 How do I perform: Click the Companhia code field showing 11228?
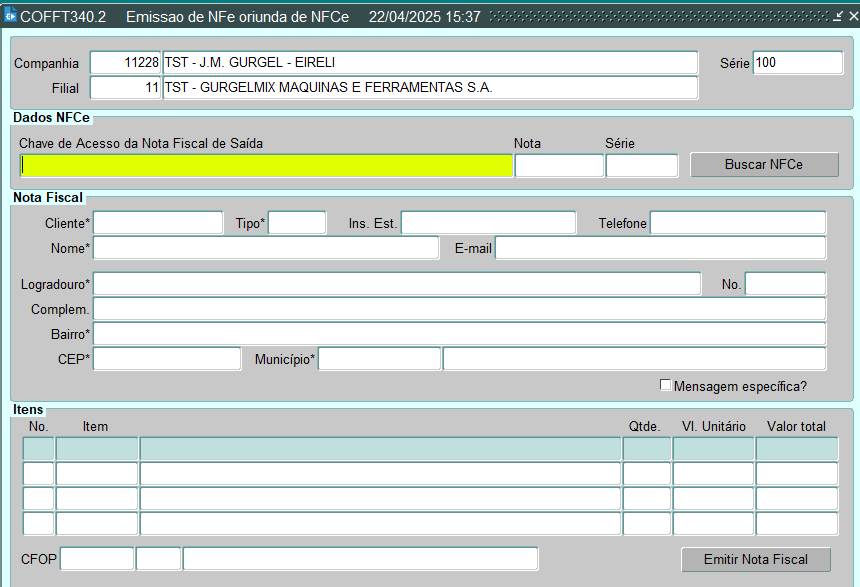pyautogui.click(x=125, y=63)
